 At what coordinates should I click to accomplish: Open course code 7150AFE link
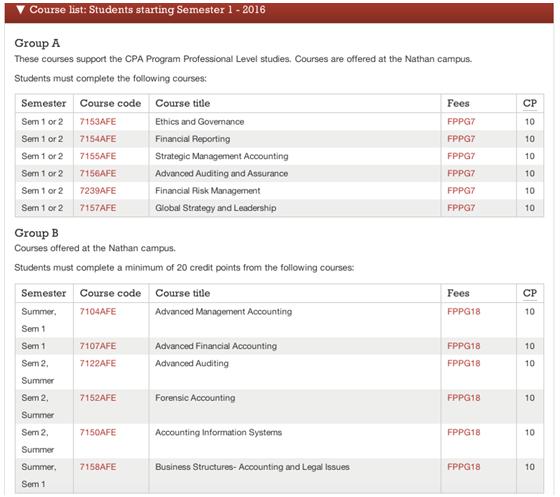(x=98, y=432)
